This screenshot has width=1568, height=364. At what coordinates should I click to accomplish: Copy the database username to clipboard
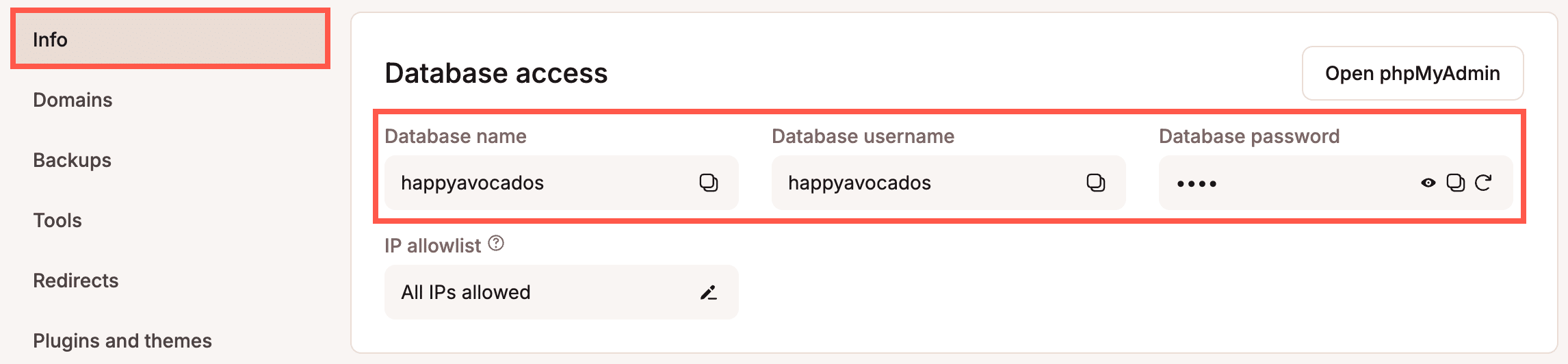(x=1096, y=183)
